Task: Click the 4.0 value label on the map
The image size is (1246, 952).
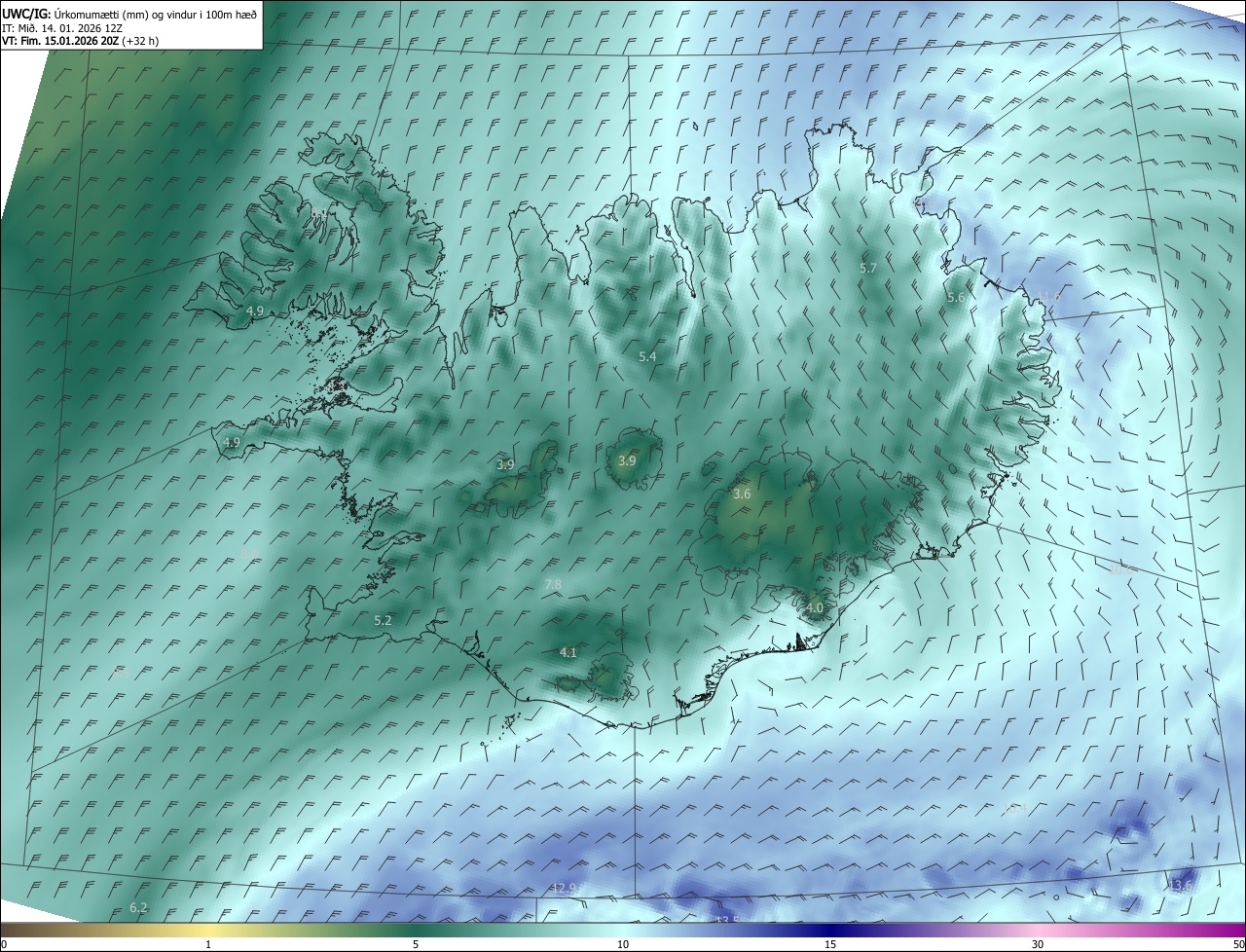Action: click(815, 608)
